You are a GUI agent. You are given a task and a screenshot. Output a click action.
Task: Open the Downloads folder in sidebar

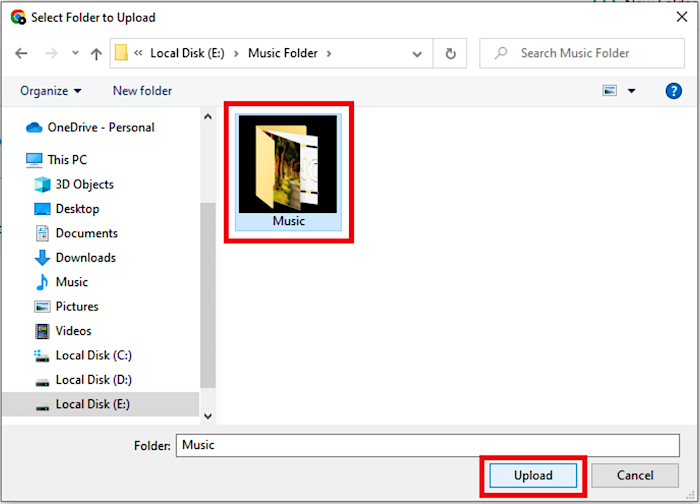pos(85,257)
